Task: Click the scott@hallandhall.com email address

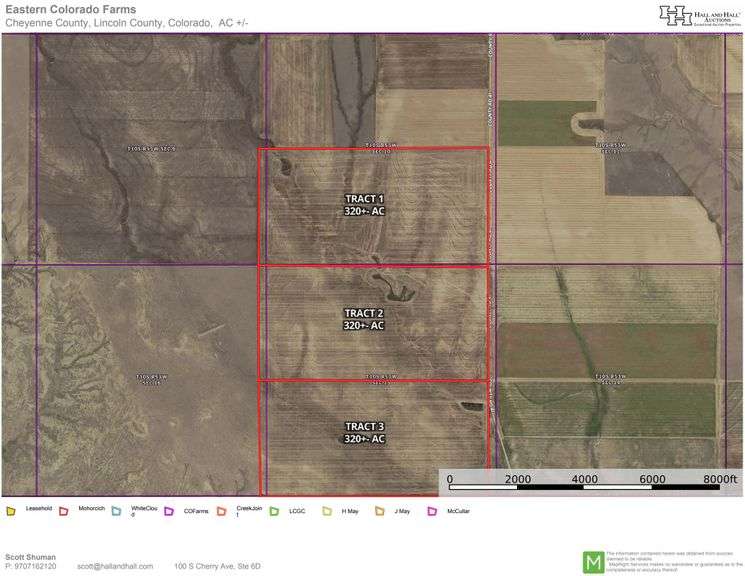Action: pyautogui.click(x=116, y=566)
